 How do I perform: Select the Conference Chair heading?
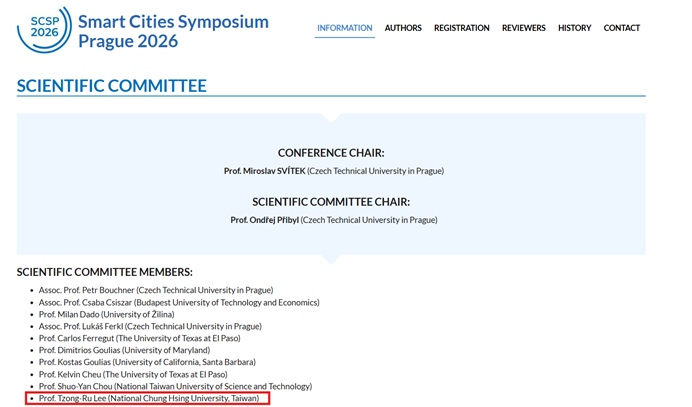pos(330,153)
